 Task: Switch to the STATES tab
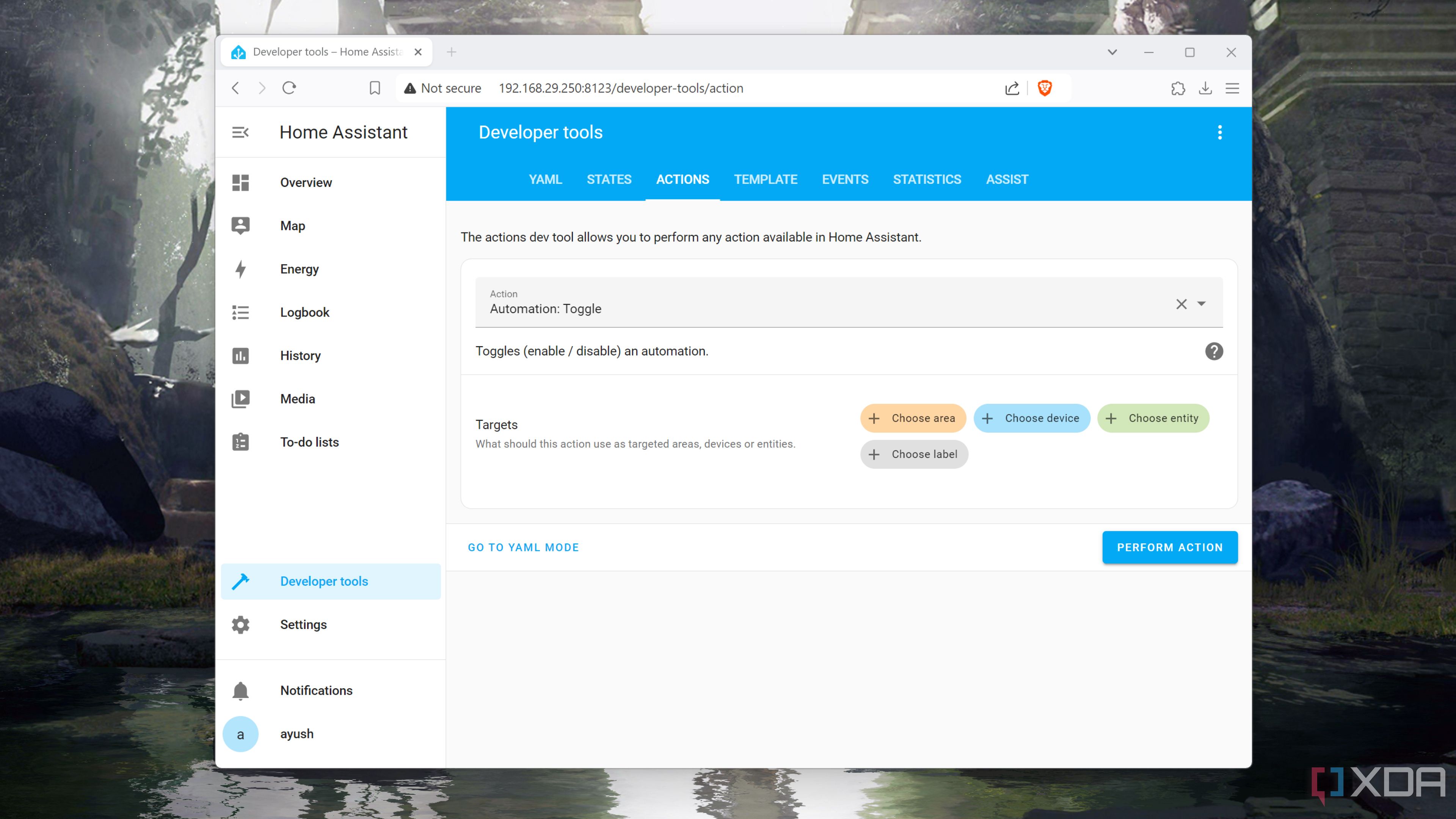pyautogui.click(x=609, y=179)
